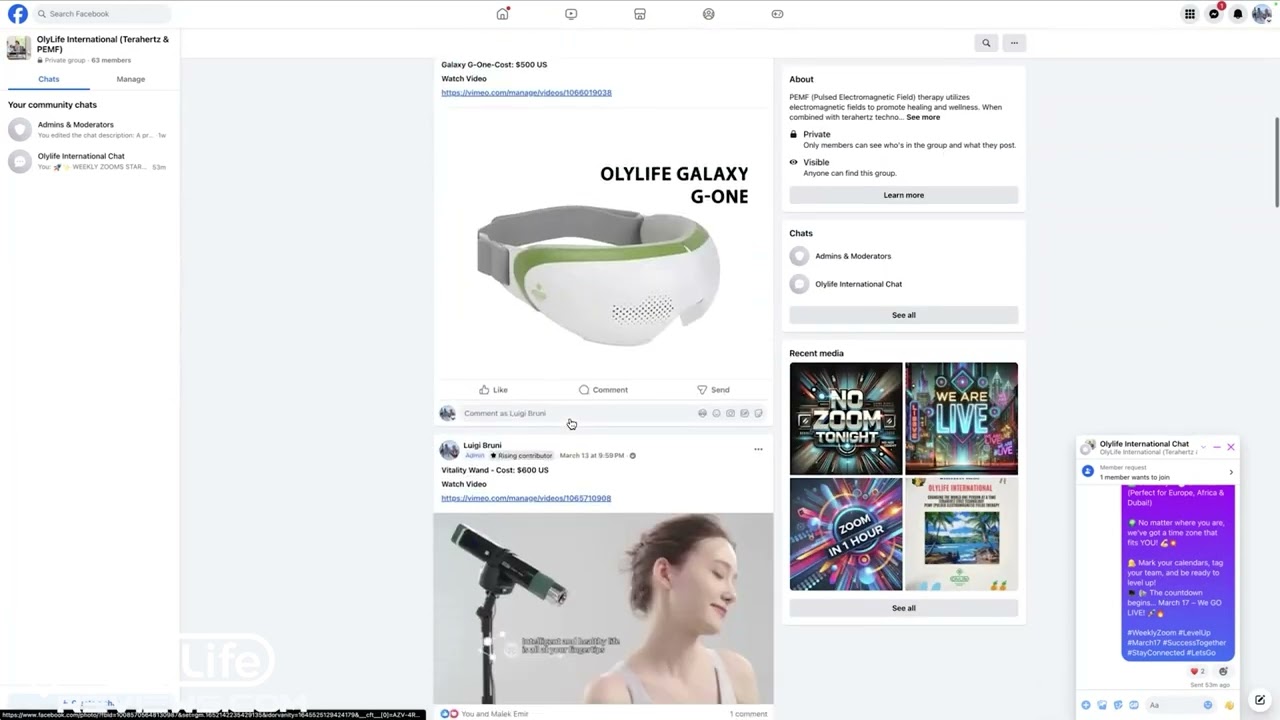Open the apps grid menu icon
Viewport: 1280px width, 720px height.
click(1190, 14)
